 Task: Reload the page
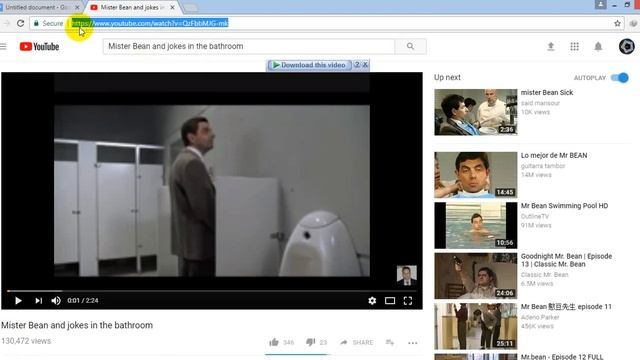pos(20,23)
